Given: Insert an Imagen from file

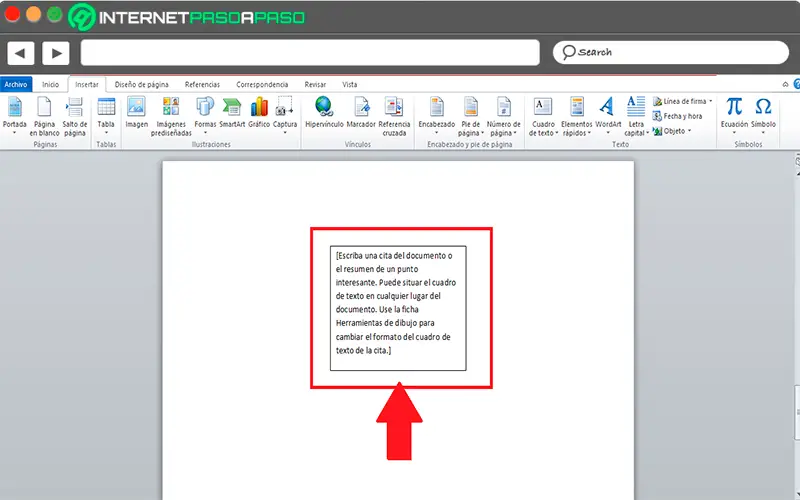Looking at the screenshot, I should point(136,112).
